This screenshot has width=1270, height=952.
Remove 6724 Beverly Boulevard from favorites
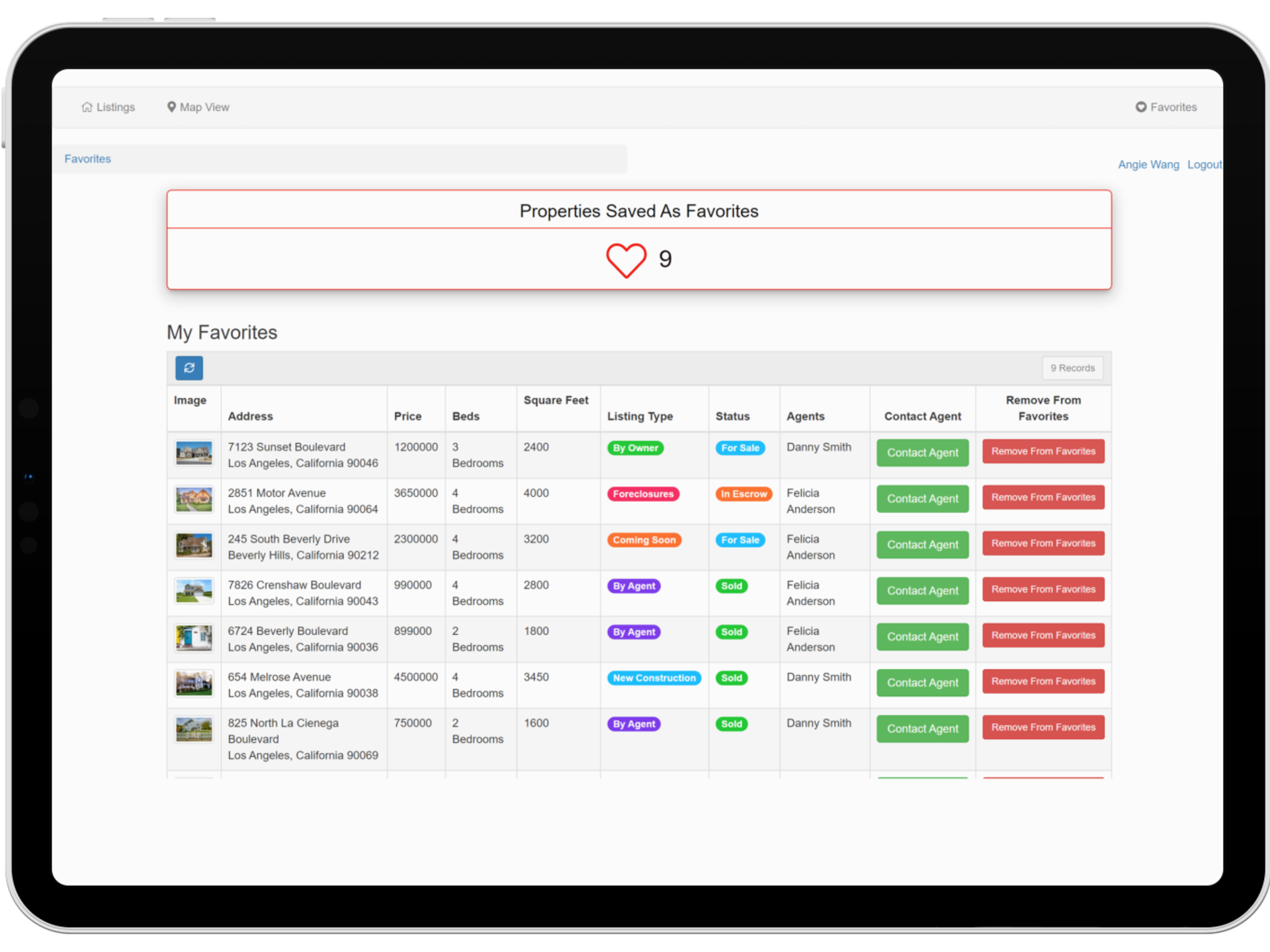[1043, 635]
